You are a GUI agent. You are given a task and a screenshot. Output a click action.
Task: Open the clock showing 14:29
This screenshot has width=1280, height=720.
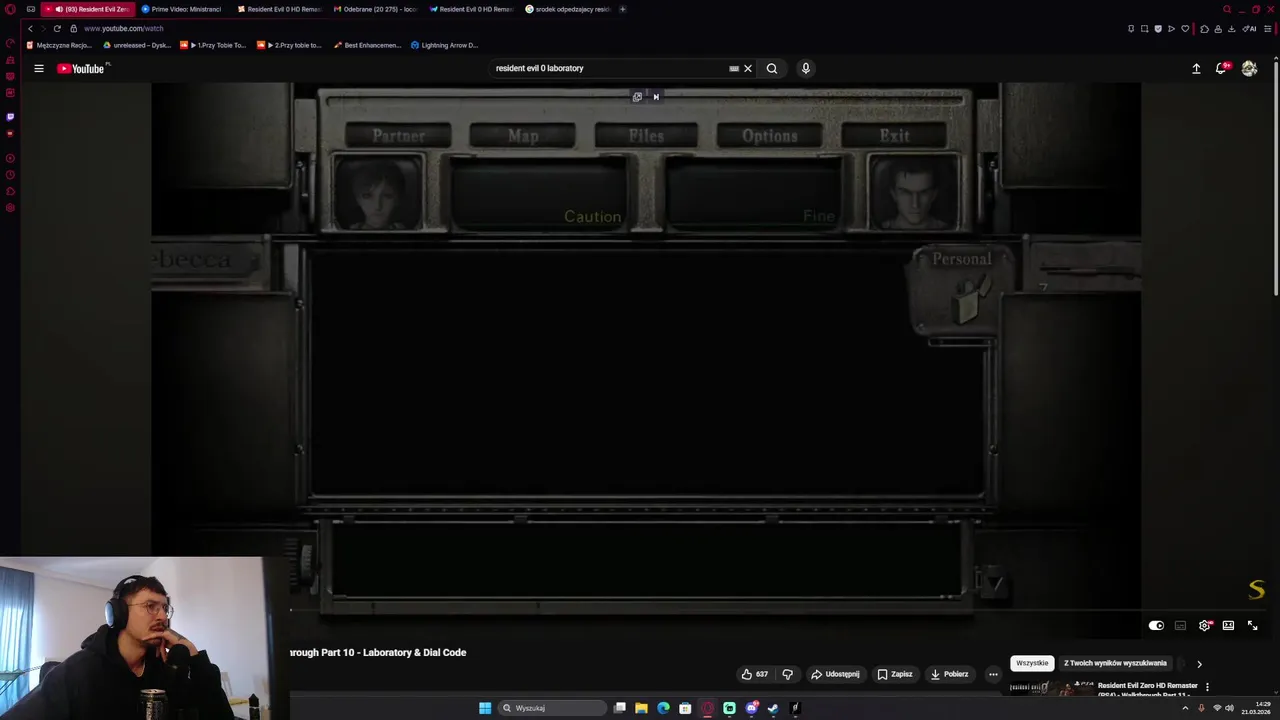pyautogui.click(x=1257, y=708)
